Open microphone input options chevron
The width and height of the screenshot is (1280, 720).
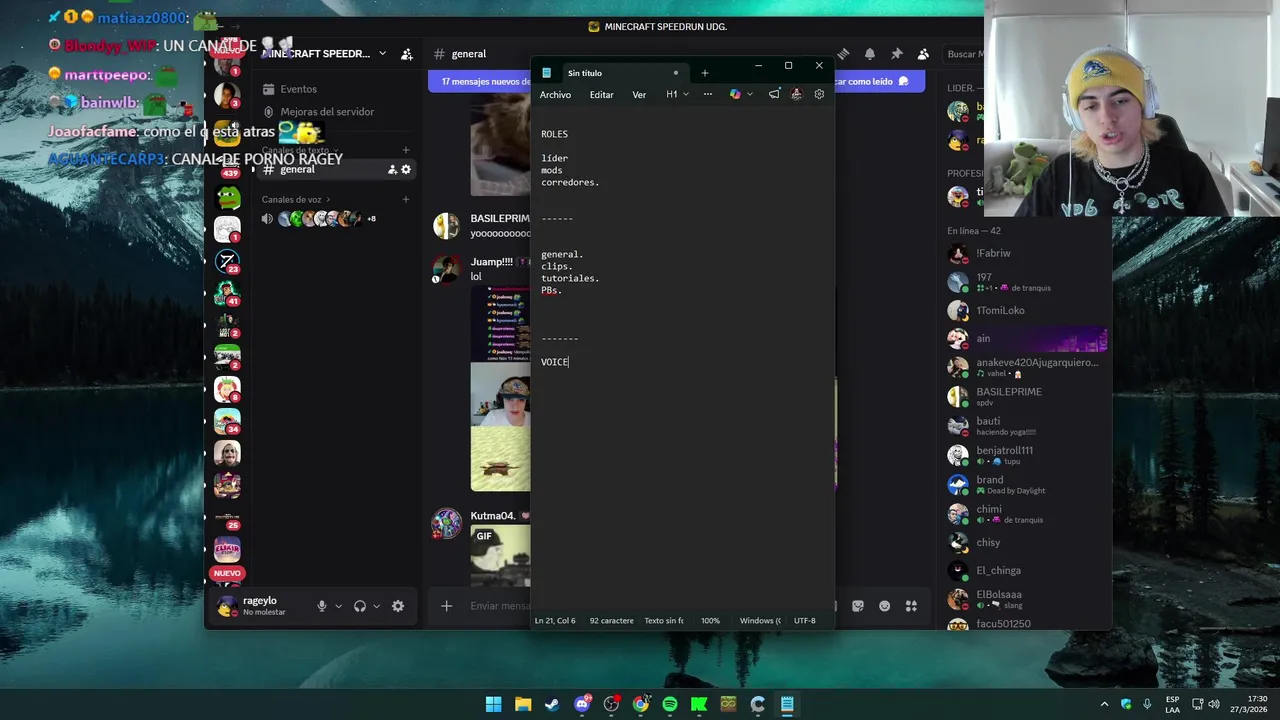point(338,606)
